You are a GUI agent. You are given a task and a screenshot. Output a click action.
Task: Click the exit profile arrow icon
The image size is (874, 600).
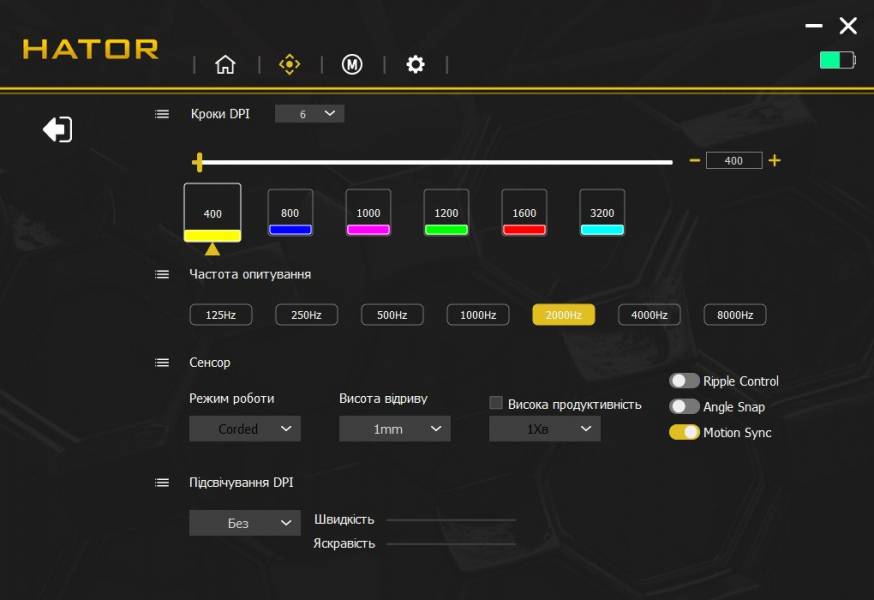click(x=57, y=129)
